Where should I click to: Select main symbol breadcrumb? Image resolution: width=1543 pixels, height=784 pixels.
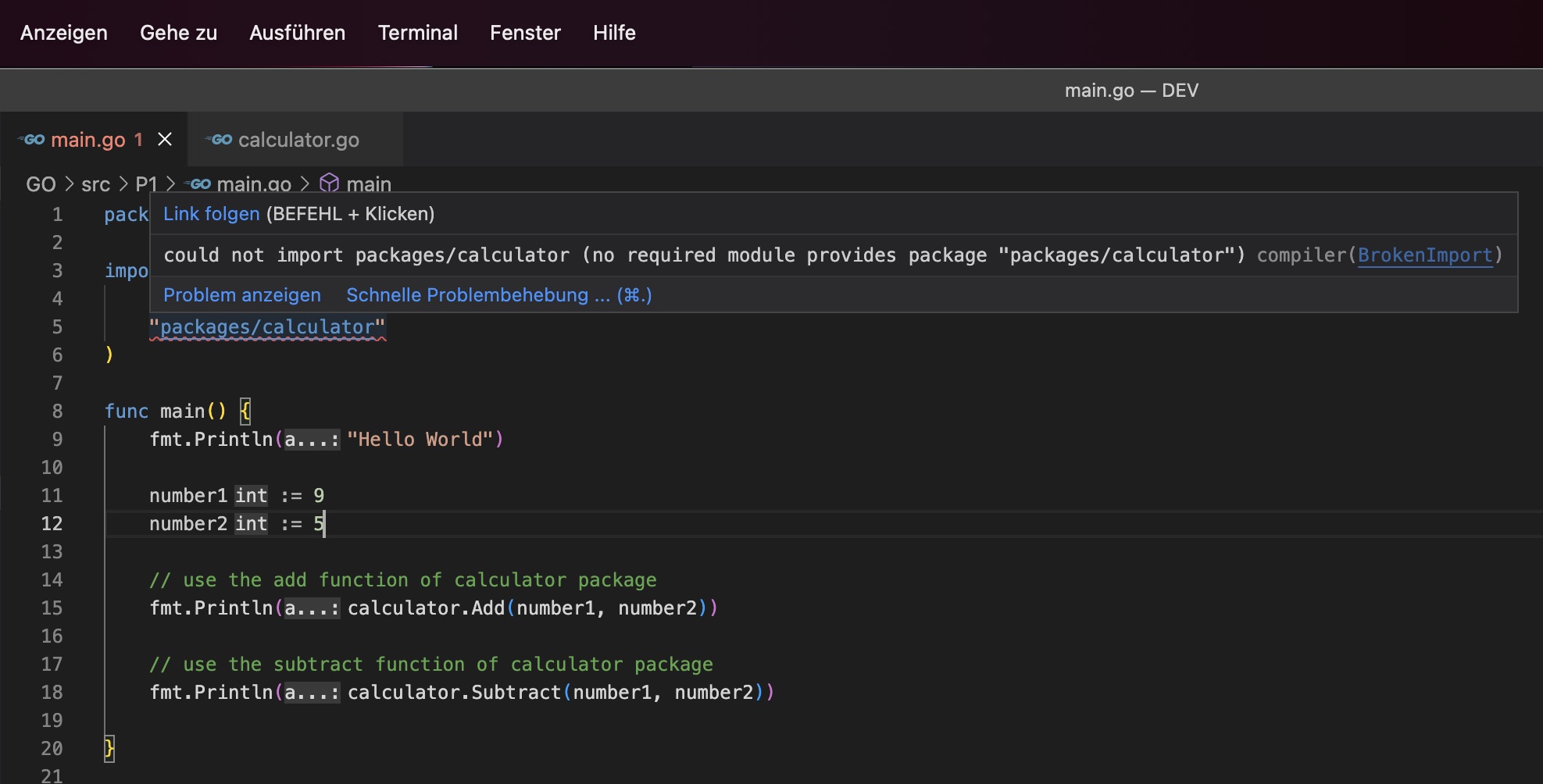pos(369,184)
